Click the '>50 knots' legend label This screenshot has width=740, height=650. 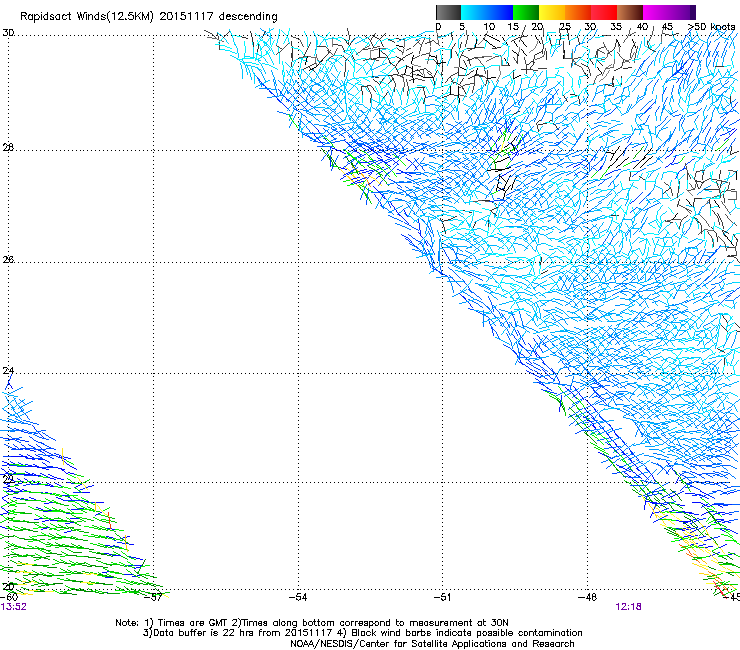tap(711, 27)
